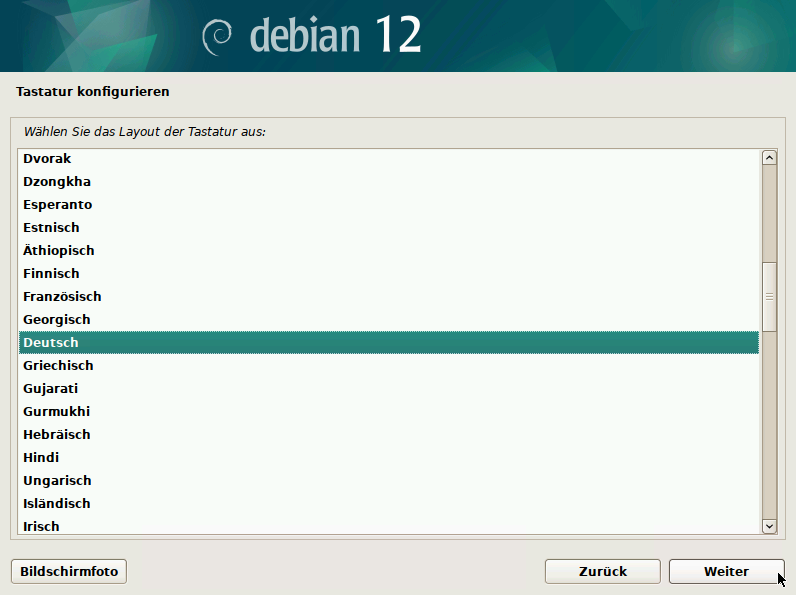Click the scroll down arrow of the list

coord(769,526)
